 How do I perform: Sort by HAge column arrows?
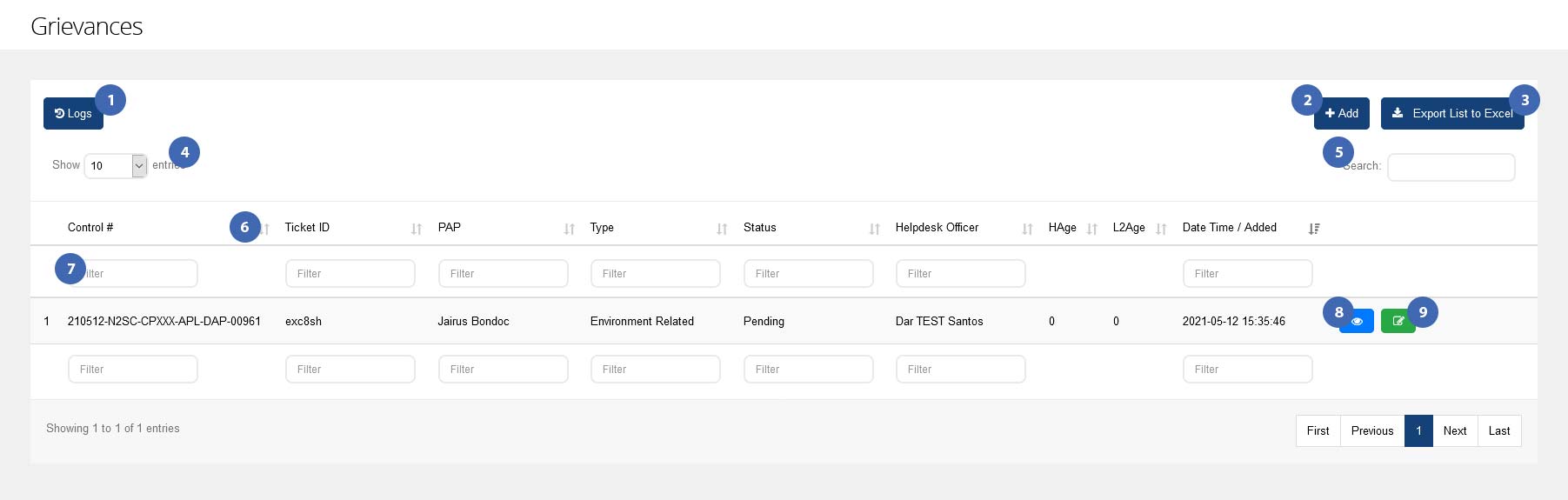pyautogui.click(x=1092, y=229)
